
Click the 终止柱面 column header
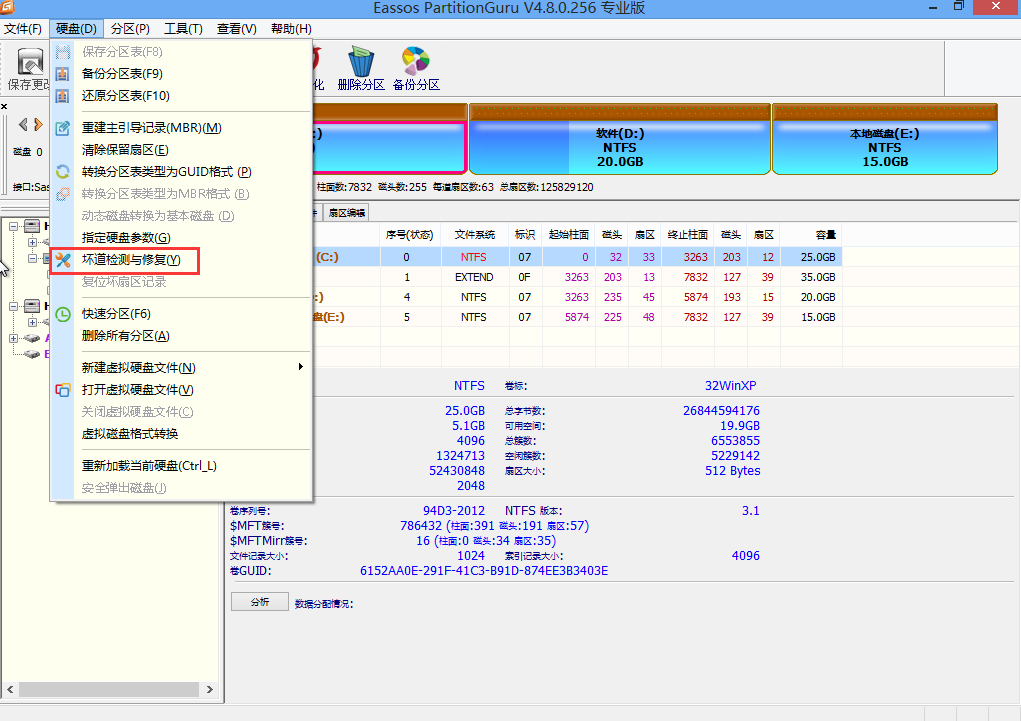(x=688, y=234)
